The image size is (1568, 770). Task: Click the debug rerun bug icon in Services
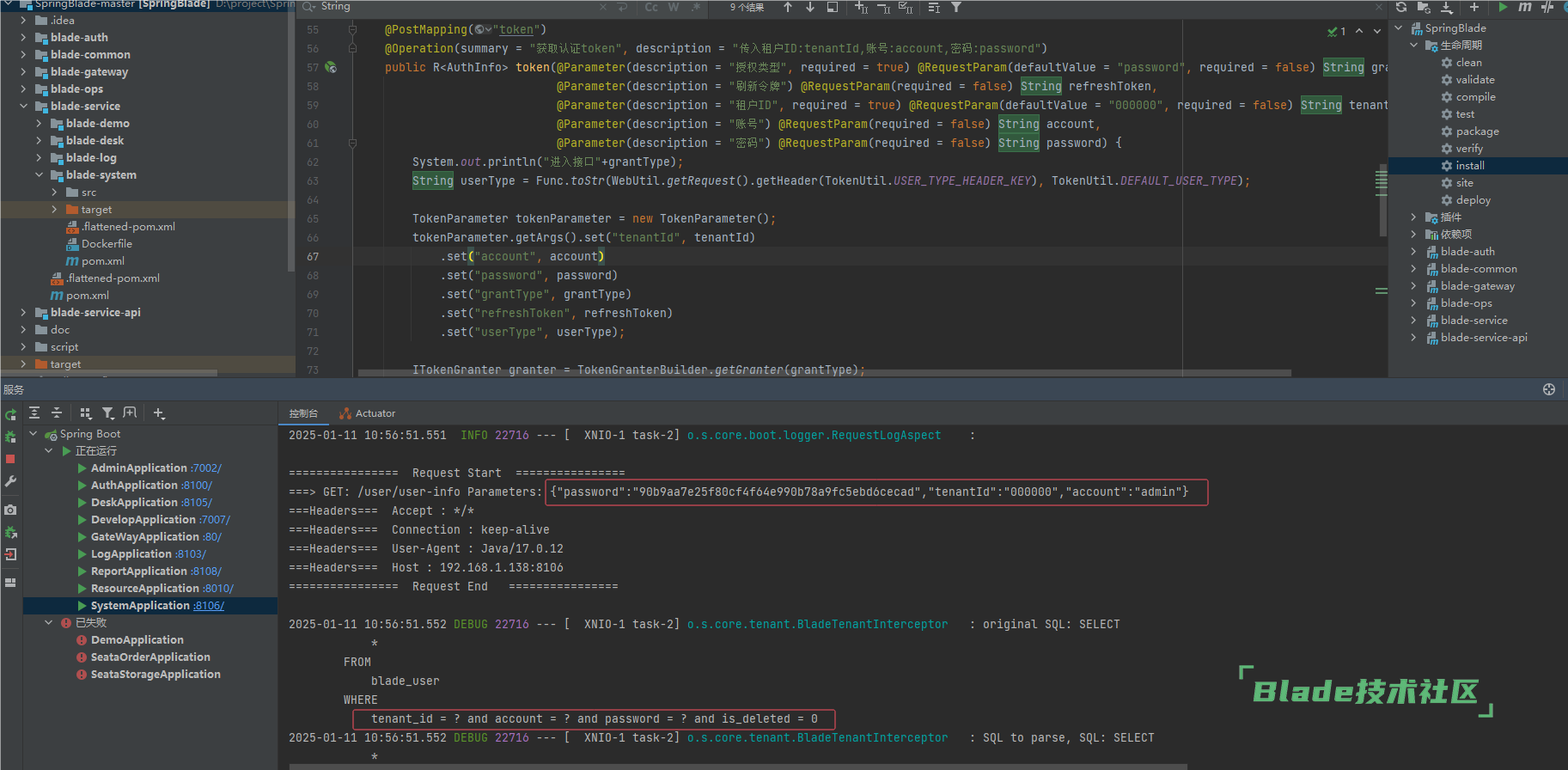click(x=10, y=437)
